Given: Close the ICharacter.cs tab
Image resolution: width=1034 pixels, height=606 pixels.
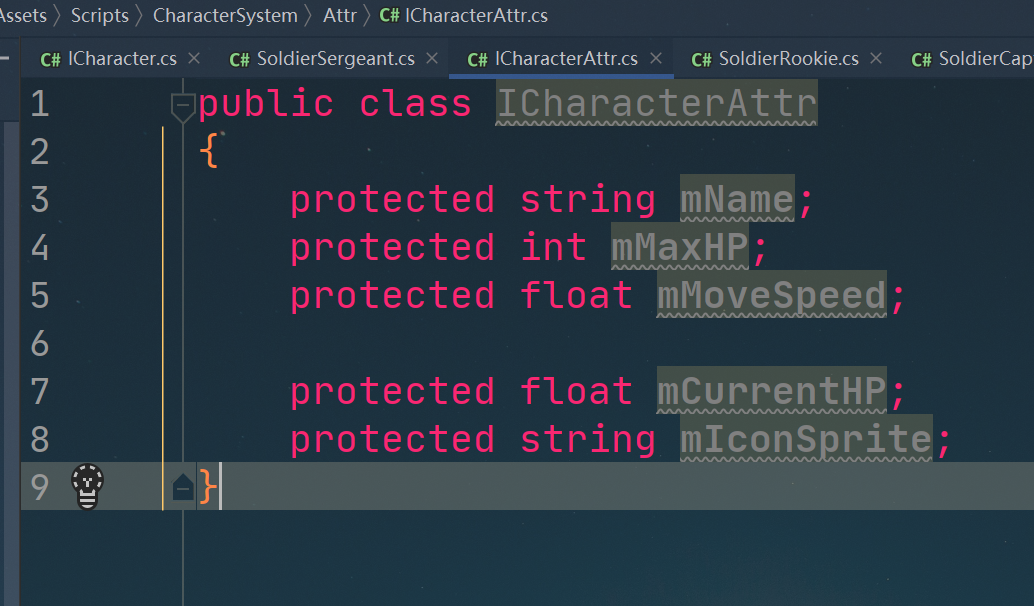Looking at the screenshot, I should coord(194,58).
